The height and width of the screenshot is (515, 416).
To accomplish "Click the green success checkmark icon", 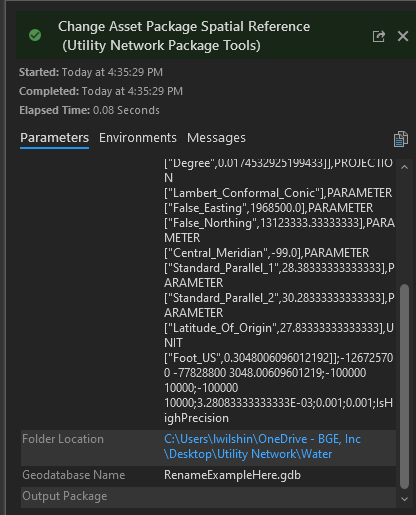I will point(35,35).
